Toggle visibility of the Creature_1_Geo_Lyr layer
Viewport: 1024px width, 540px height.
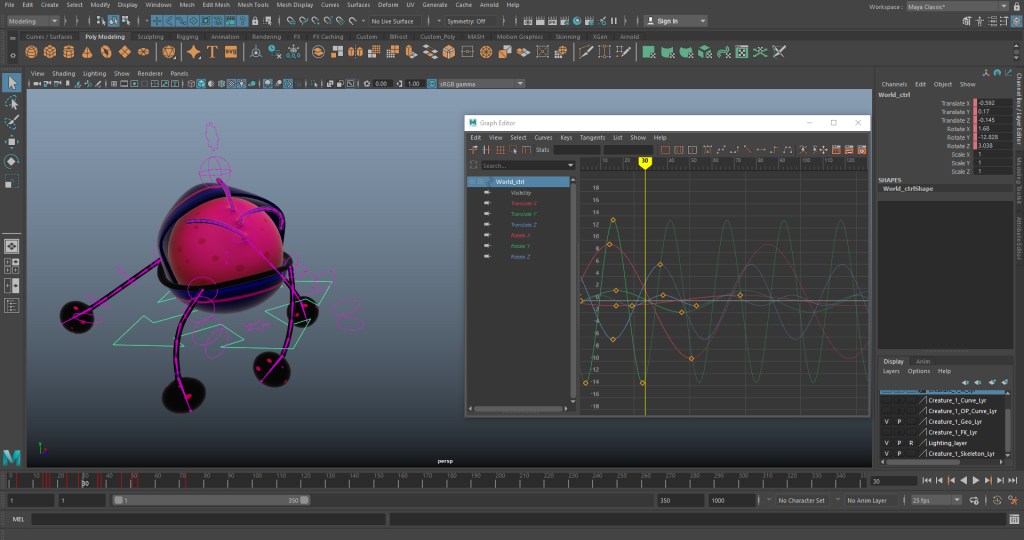click(886, 421)
